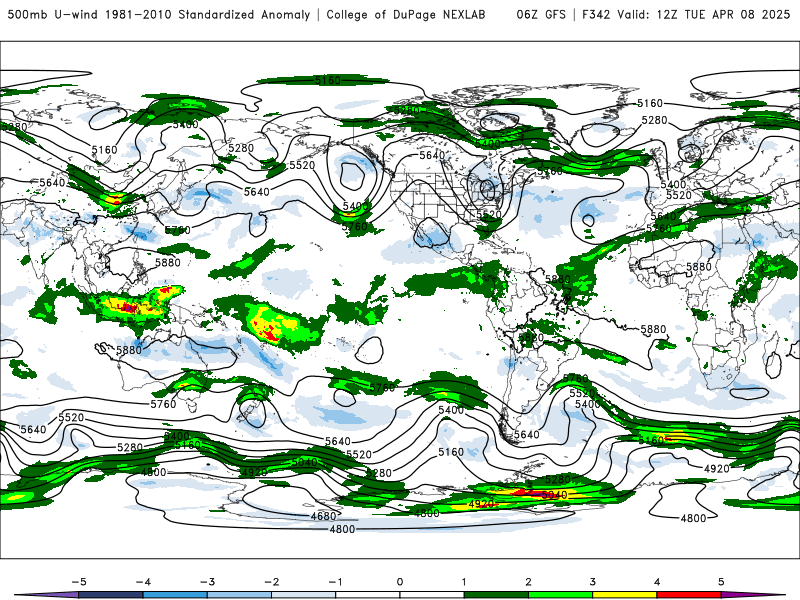Click the 'College of DuPage NEXLAB' label
This screenshot has height=600, width=800.
[406, 14]
